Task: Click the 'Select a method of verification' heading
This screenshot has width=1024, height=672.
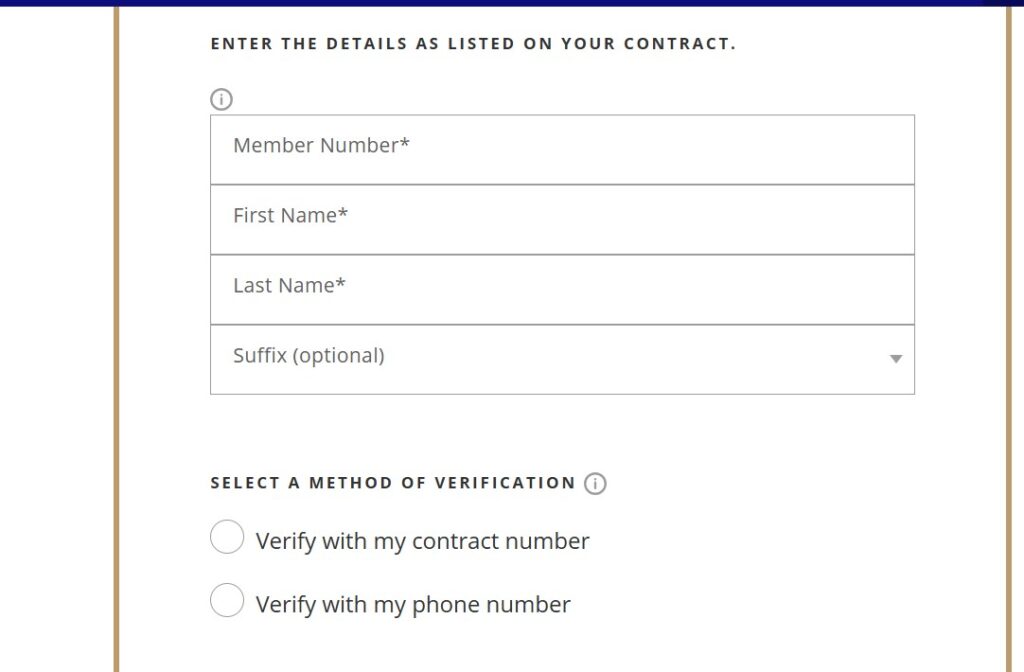Action: click(x=393, y=483)
